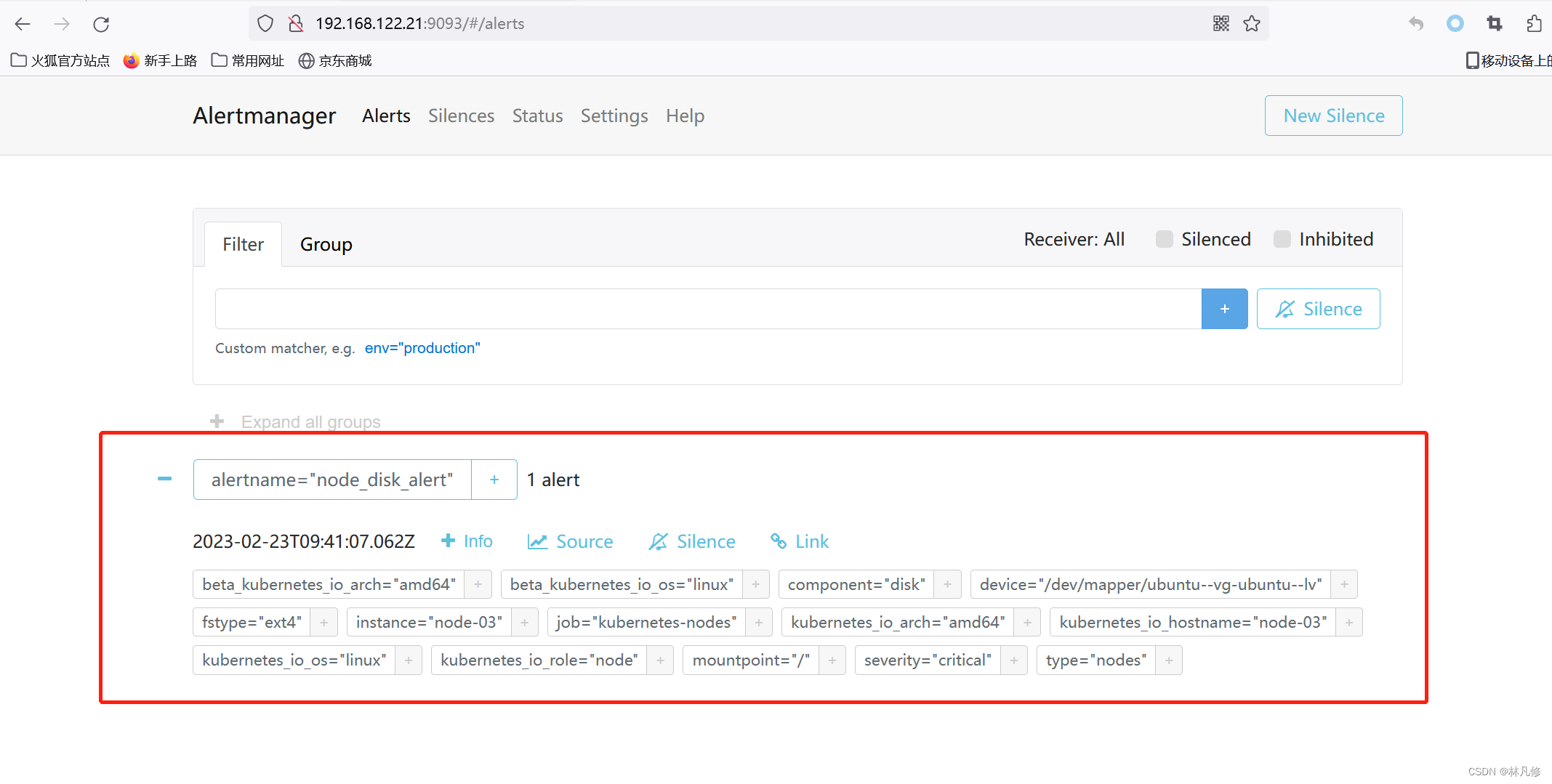Silence this node_disk_alert alert

[x=692, y=541]
